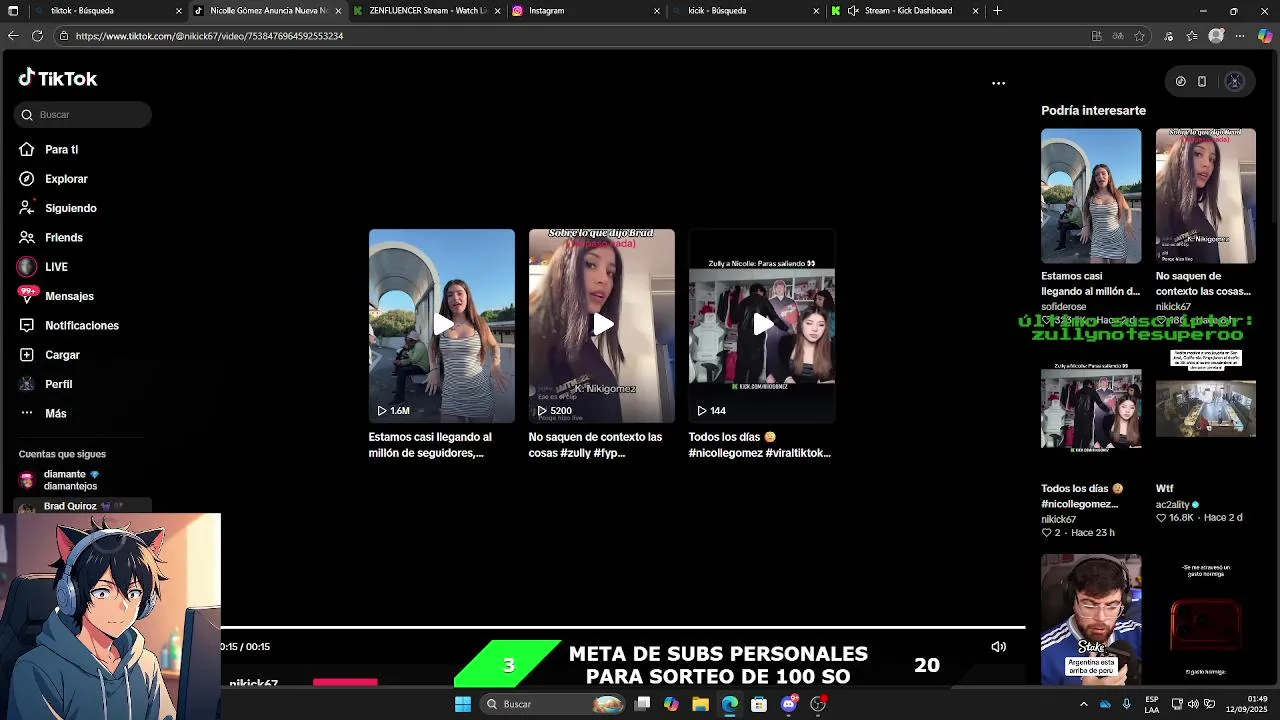The image size is (1280, 720).
Task: Open the Explorar page
Action: coord(66,179)
